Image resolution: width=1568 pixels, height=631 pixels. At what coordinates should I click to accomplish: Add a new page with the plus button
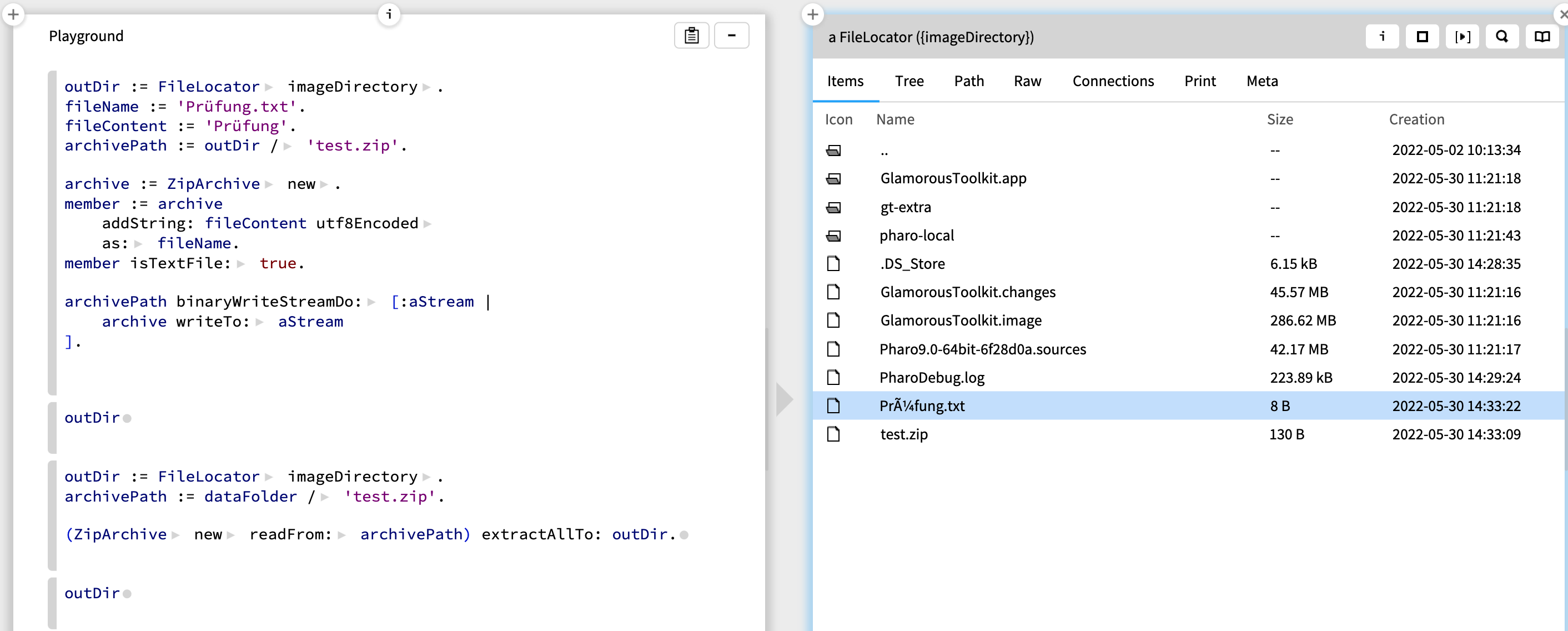(13, 13)
